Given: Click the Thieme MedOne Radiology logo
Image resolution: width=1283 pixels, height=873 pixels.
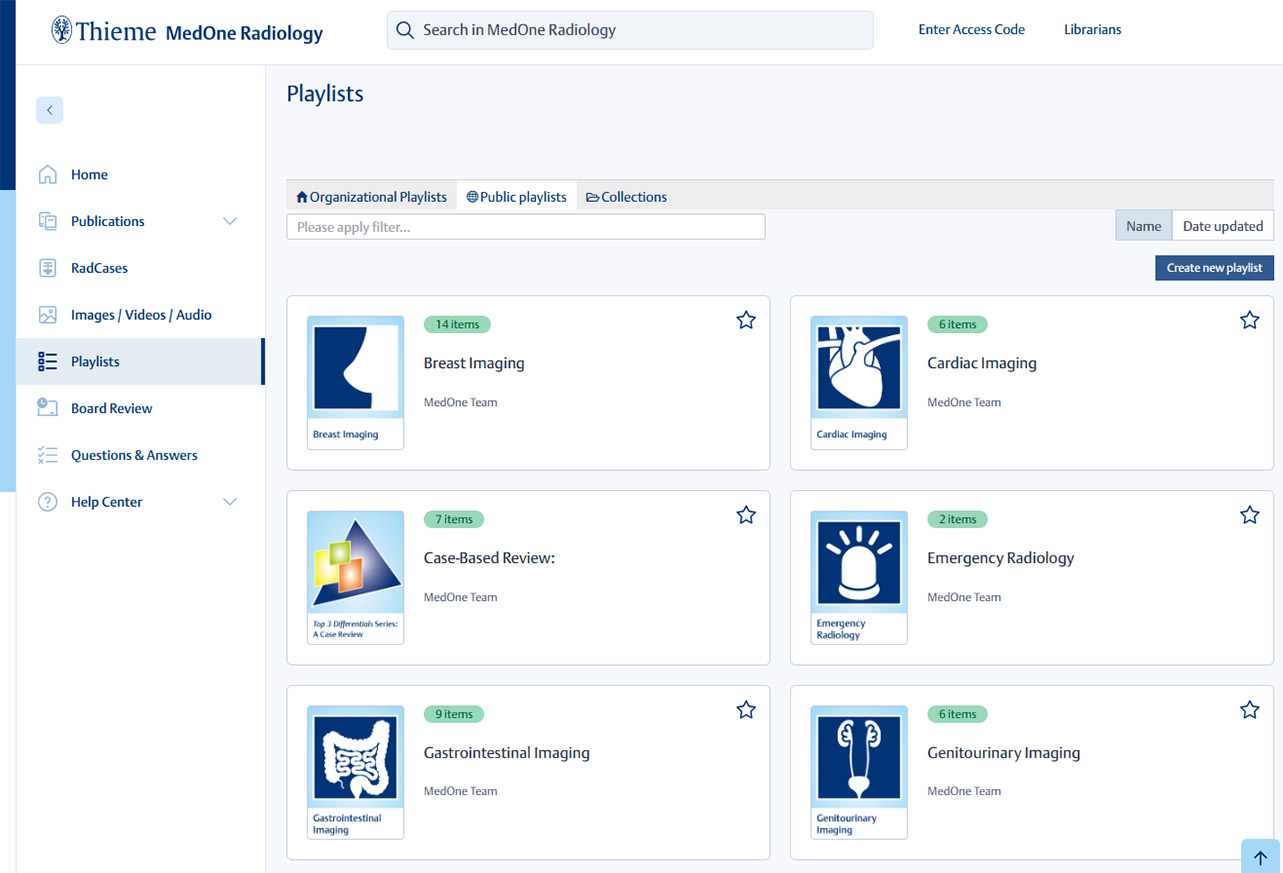Looking at the screenshot, I should 187,31.
